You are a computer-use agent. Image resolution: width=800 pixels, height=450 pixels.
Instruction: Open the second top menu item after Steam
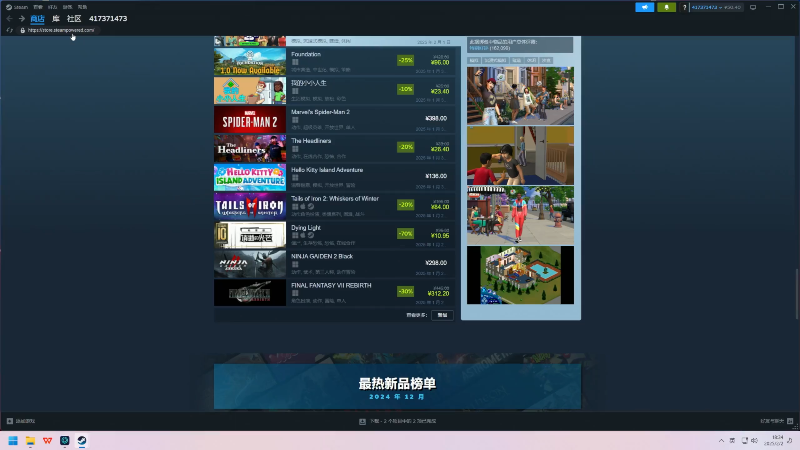click(38, 7)
